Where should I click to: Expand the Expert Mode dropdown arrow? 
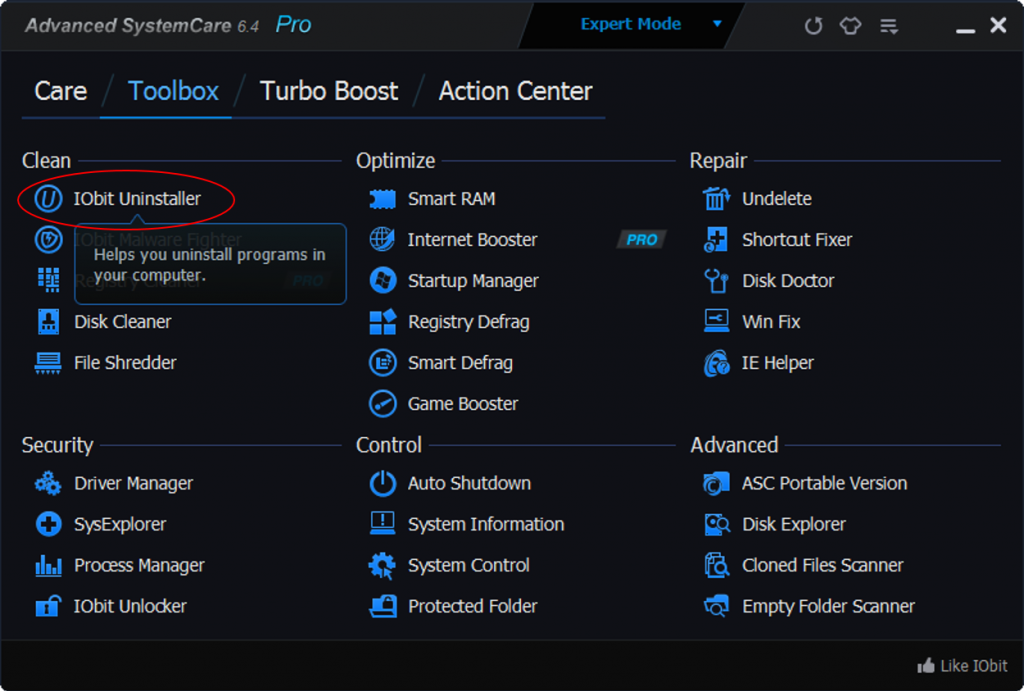[717, 24]
